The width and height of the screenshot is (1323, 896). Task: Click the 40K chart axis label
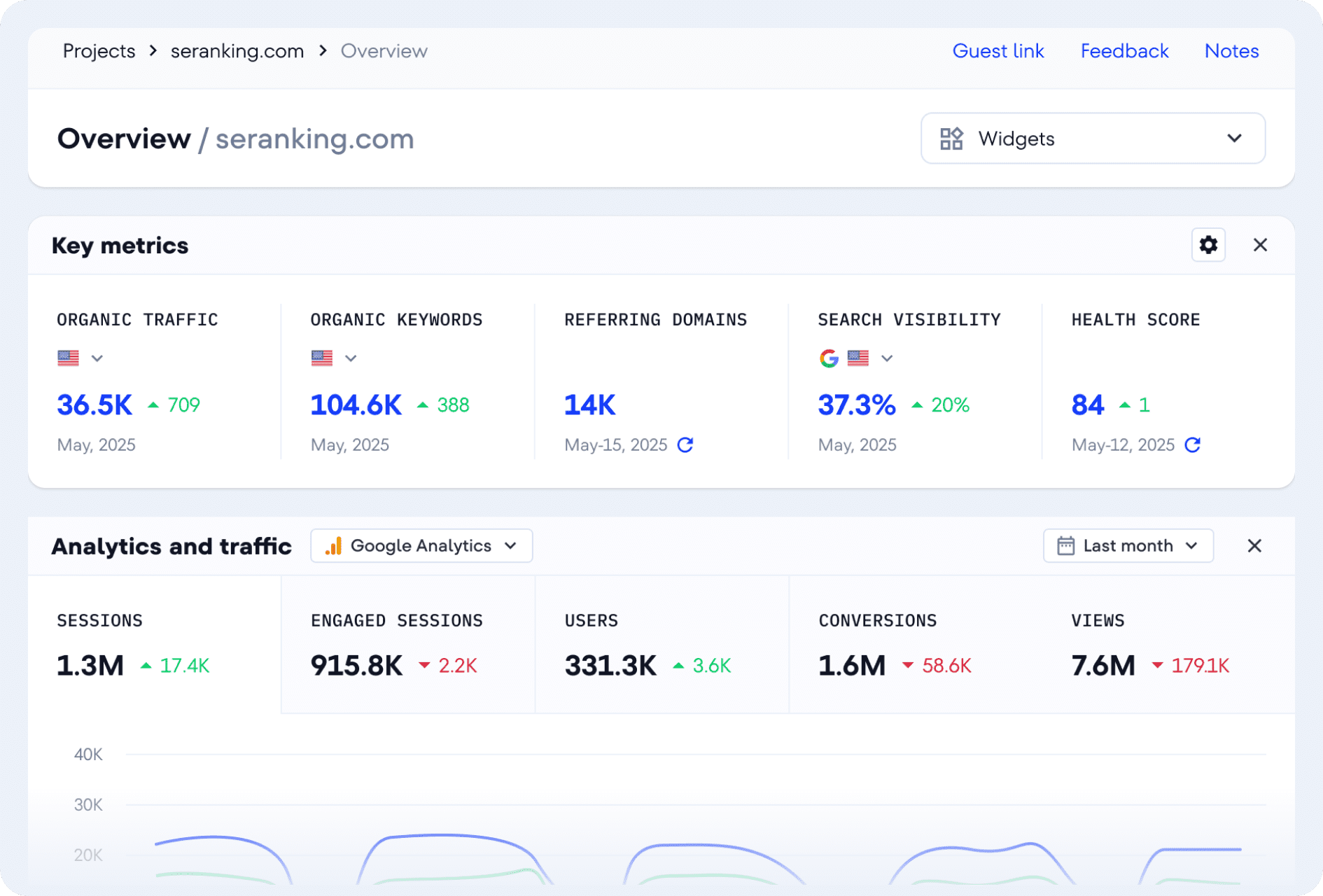tap(88, 755)
